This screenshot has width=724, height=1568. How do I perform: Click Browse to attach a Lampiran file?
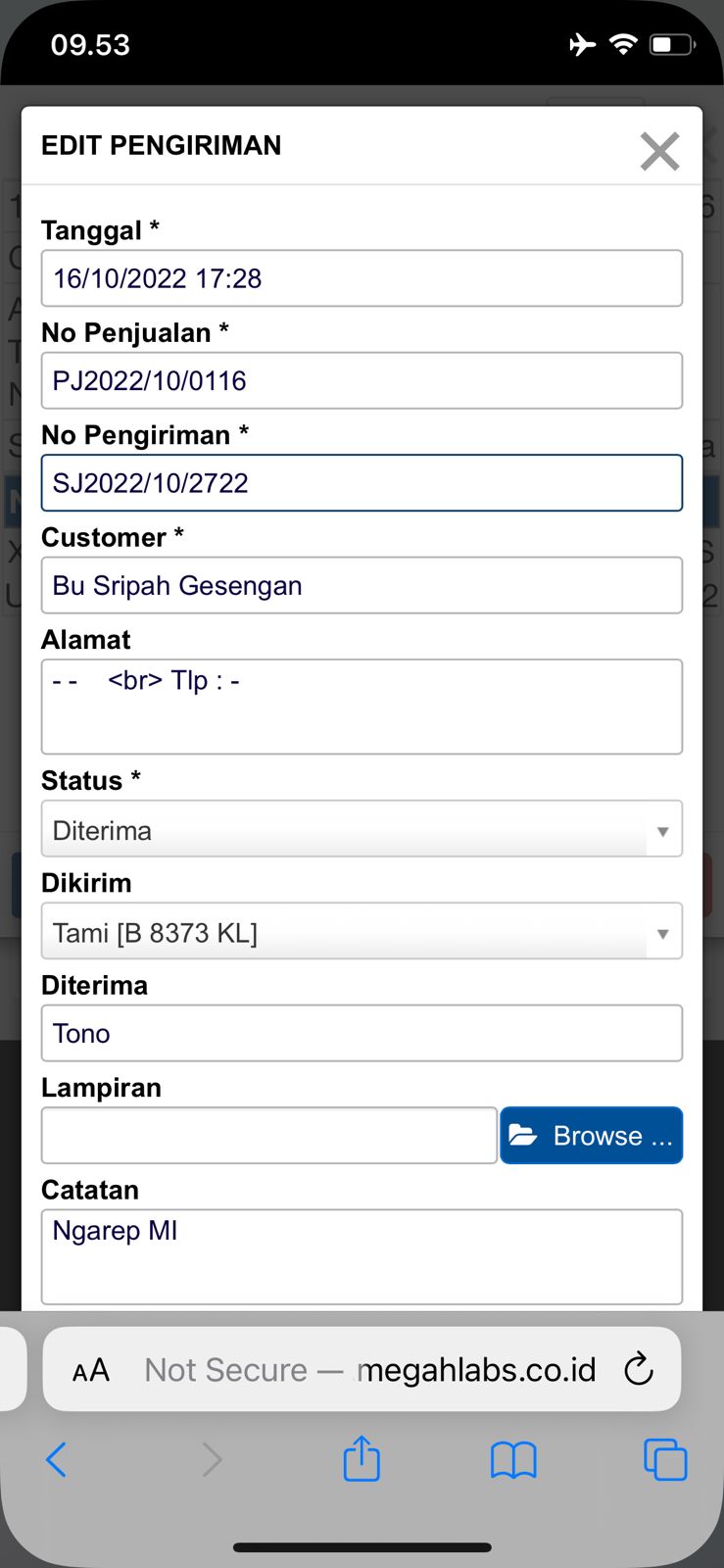tap(591, 1135)
